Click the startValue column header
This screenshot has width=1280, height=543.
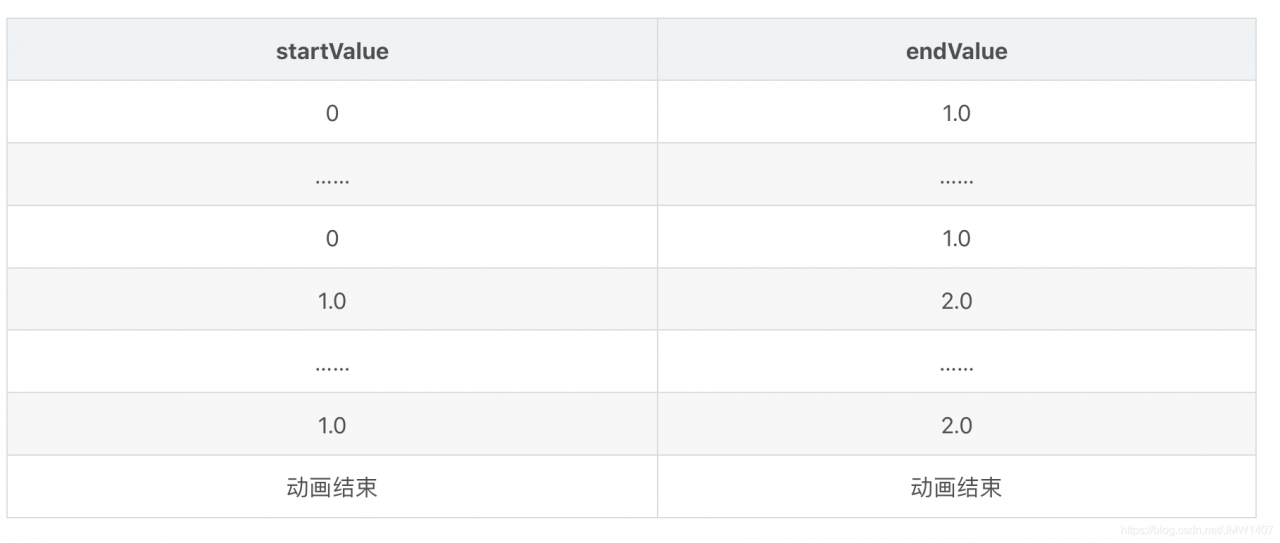coord(332,51)
